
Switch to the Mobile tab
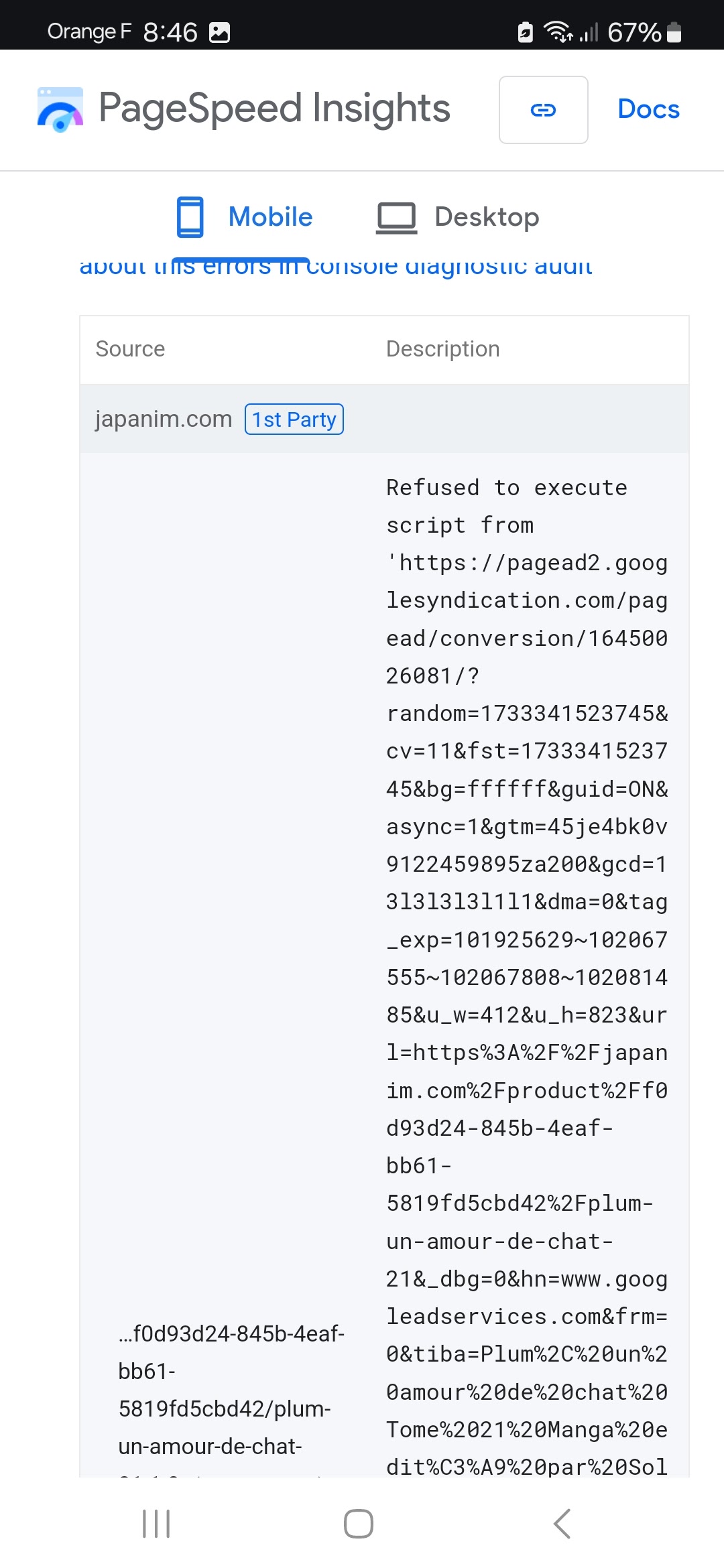point(270,217)
